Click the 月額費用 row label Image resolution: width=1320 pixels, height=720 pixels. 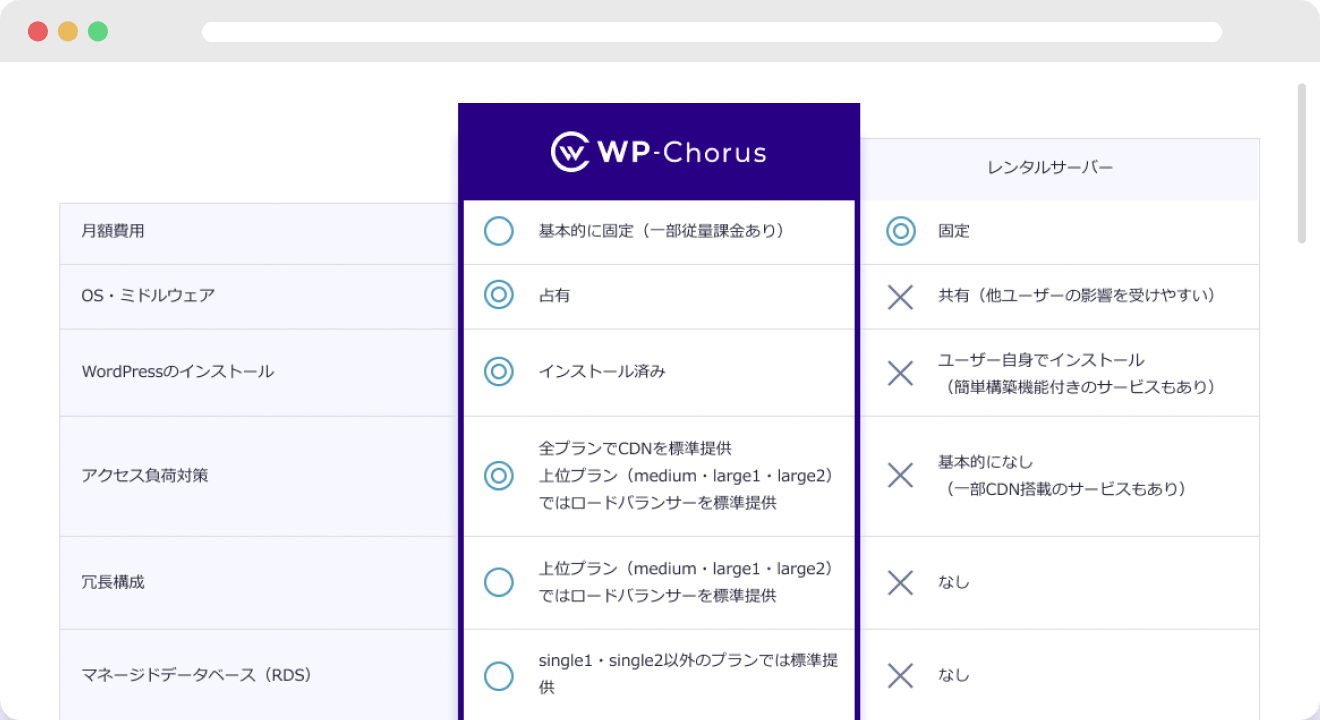(113, 231)
